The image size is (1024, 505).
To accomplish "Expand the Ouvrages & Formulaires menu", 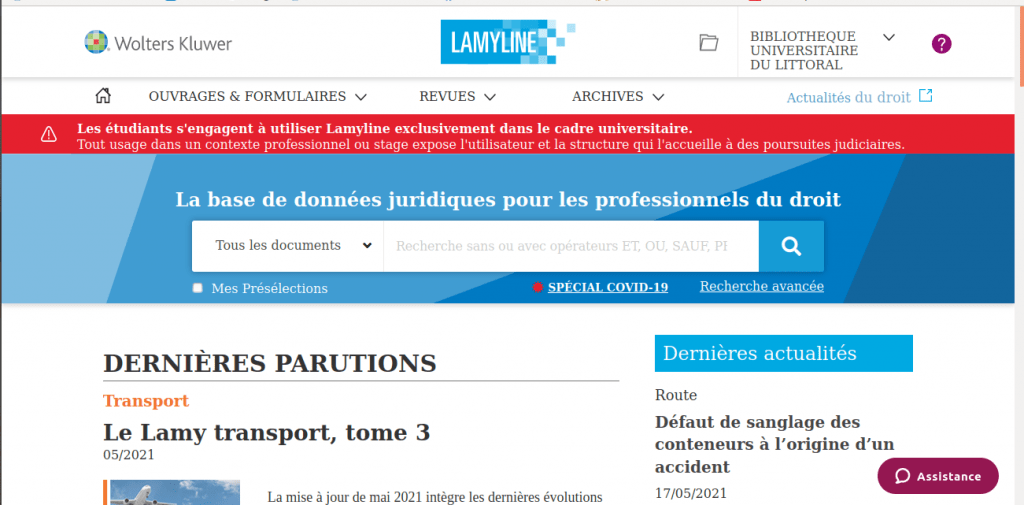I will coord(258,97).
